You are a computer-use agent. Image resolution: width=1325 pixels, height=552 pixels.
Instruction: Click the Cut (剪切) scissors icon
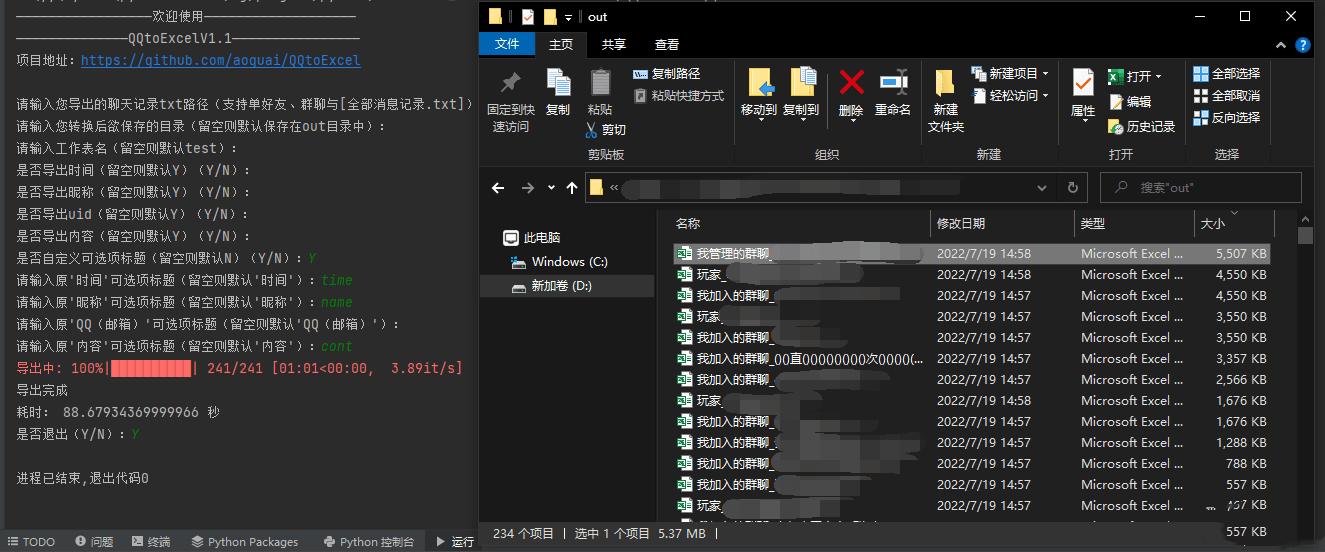tap(593, 130)
